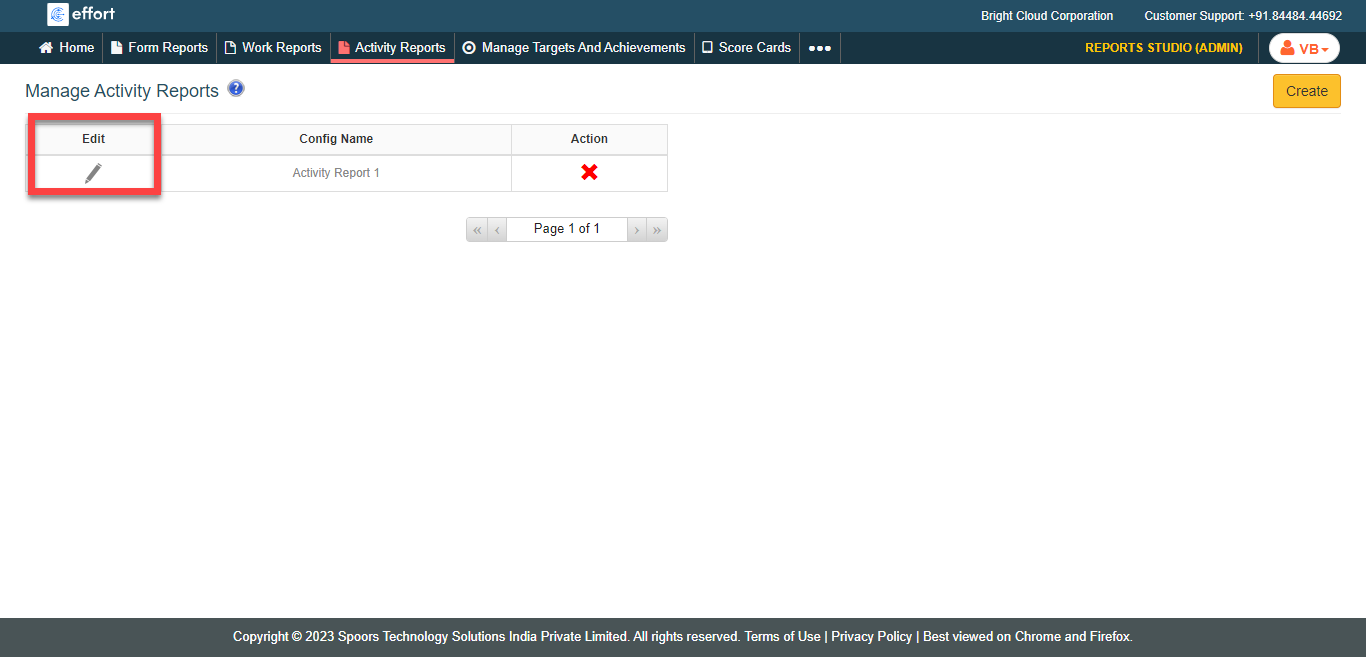The image size is (1366, 657).
Task: Open Manage Targets And Achievements
Action: [574, 48]
